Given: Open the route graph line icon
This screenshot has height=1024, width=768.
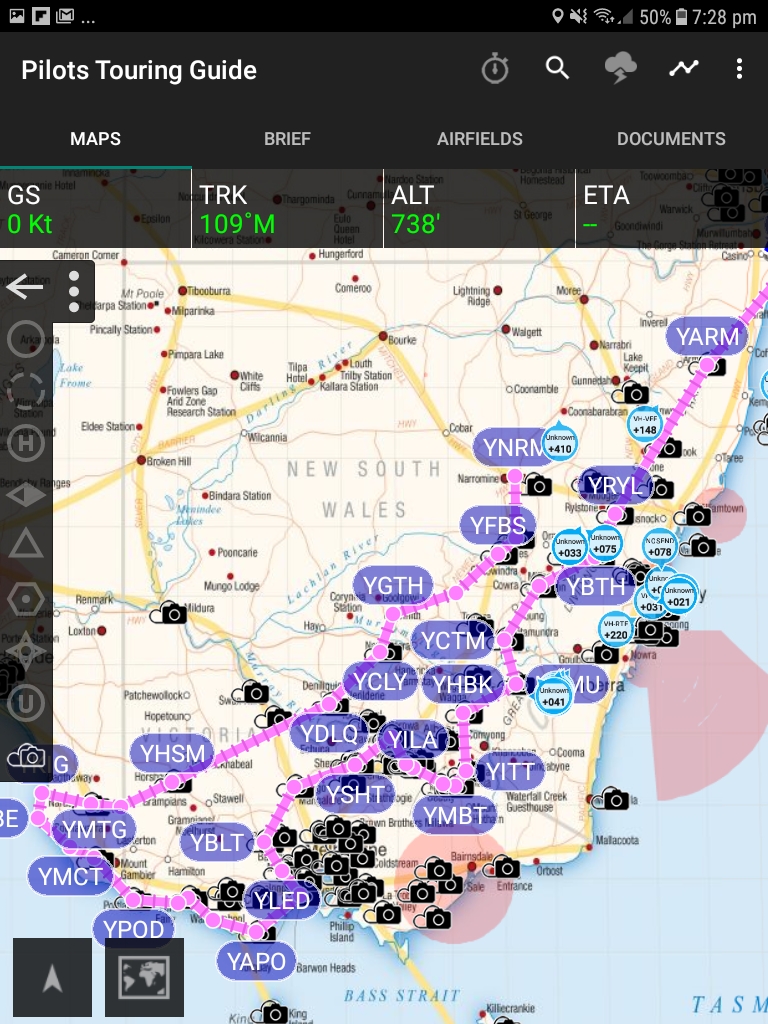Looking at the screenshot, I should tap(683, 68).
